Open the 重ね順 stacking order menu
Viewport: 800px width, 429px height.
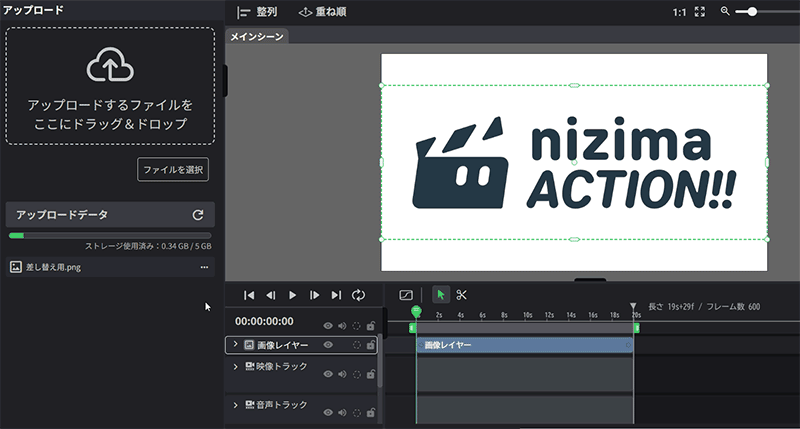click(x=322, y=12)
